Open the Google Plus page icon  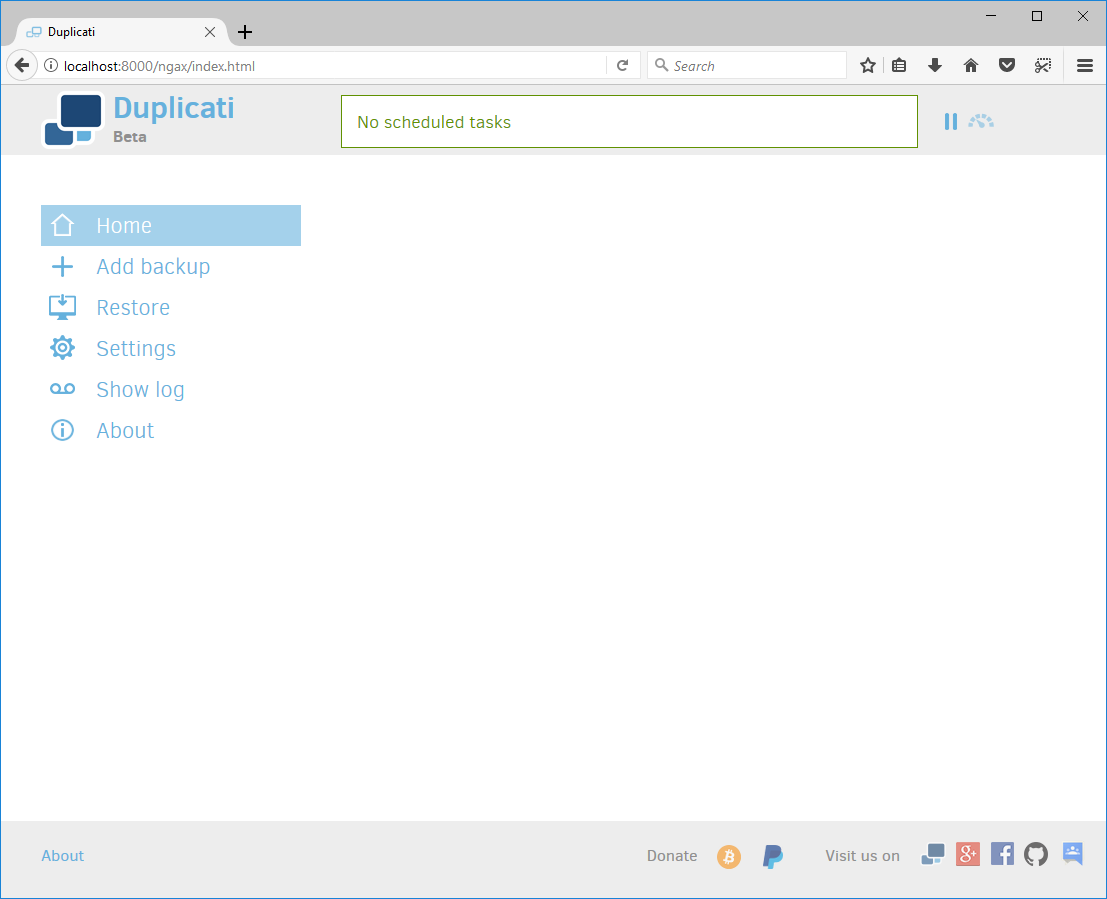click(x=968, y=855)
